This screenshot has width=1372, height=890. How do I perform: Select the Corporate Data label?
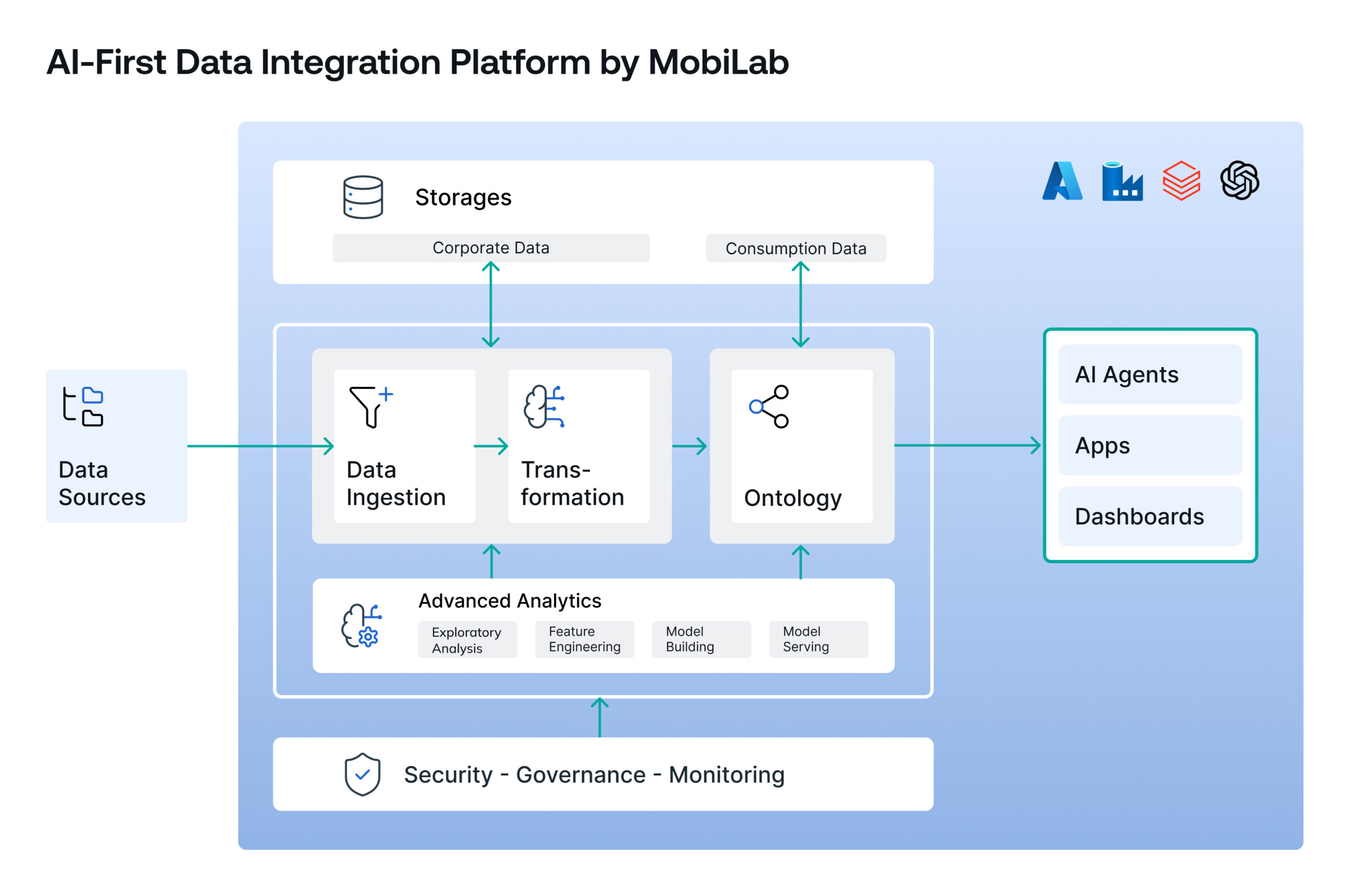coord(490,248)
